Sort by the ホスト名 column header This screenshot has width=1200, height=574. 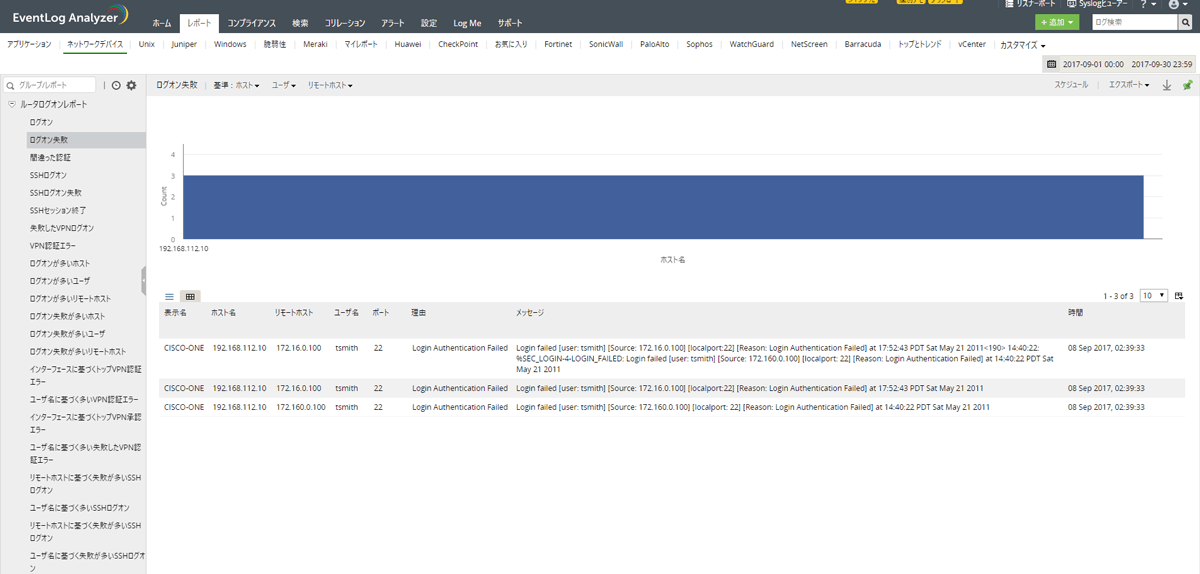point(224,313)
